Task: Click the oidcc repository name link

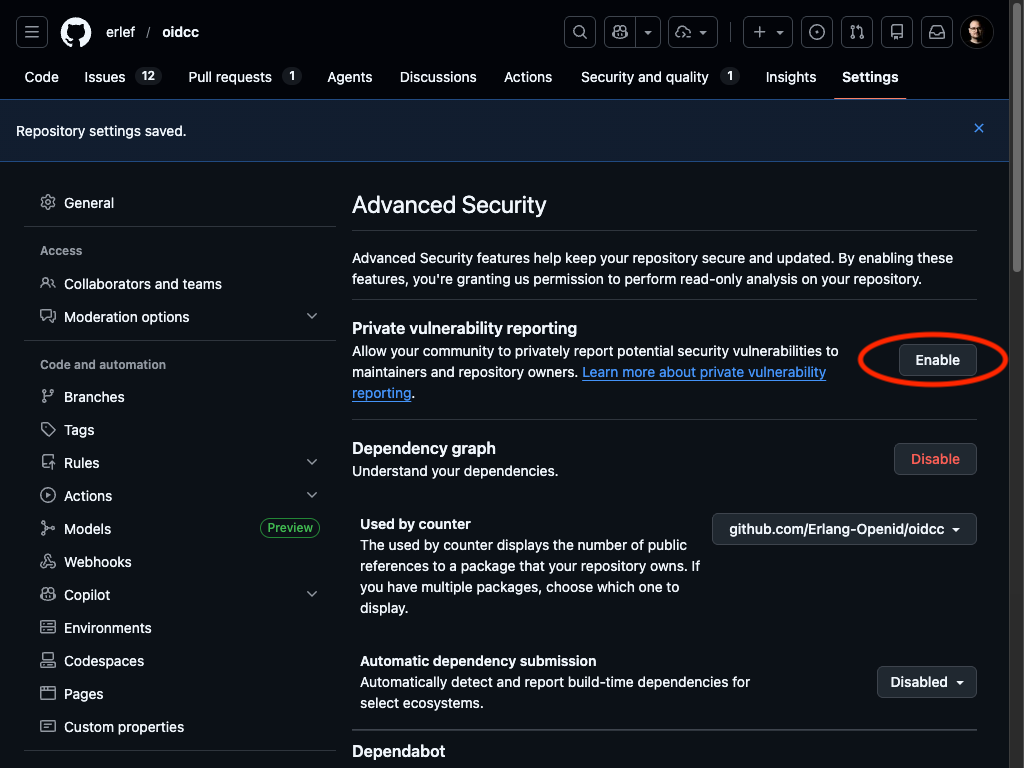Action: (180, 32)
